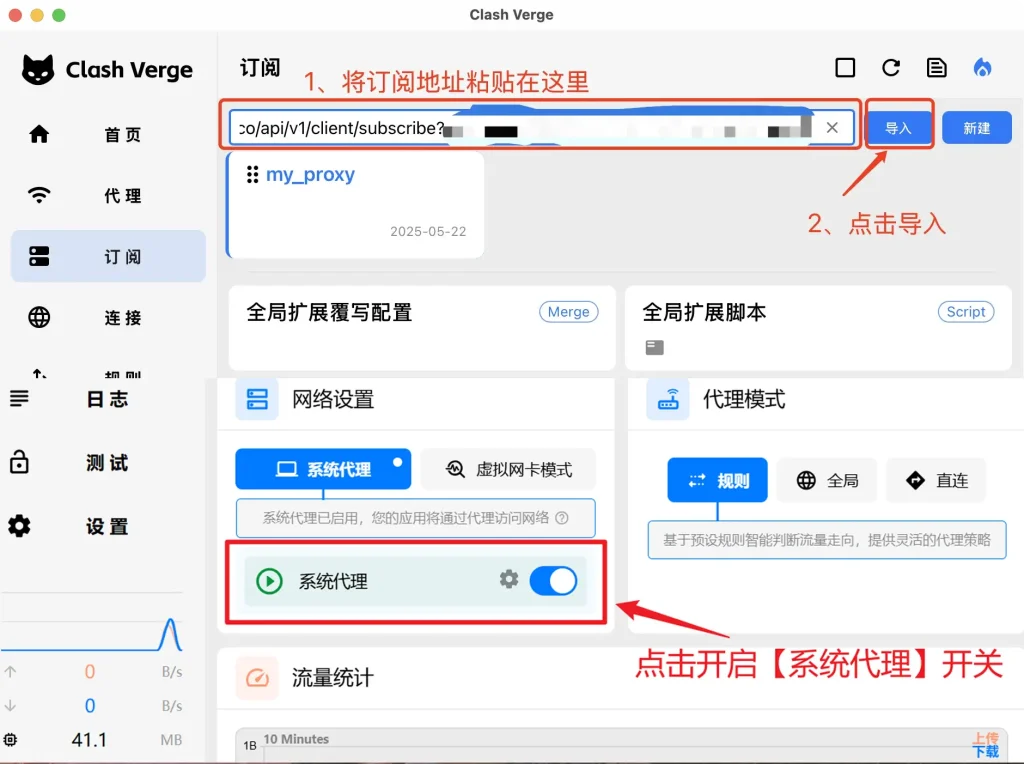Viewport: 1024px width, 764px height.
Task: Open the 代理 proxies page
Action: click(108, 195)
